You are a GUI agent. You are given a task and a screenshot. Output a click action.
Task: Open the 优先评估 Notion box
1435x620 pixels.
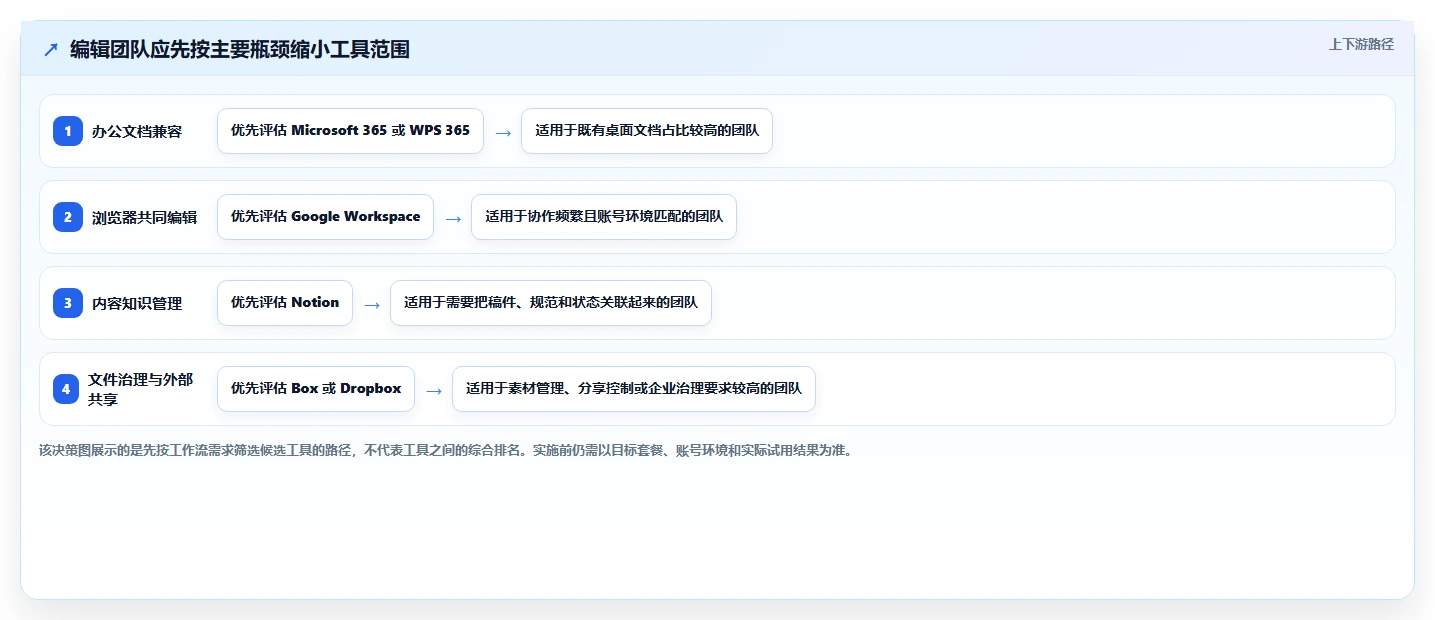coord(285,303)
